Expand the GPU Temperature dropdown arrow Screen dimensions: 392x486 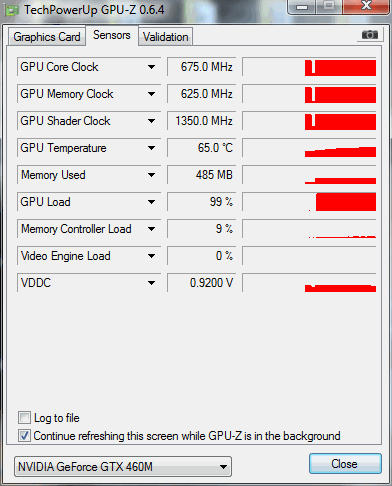pos(151,148)
